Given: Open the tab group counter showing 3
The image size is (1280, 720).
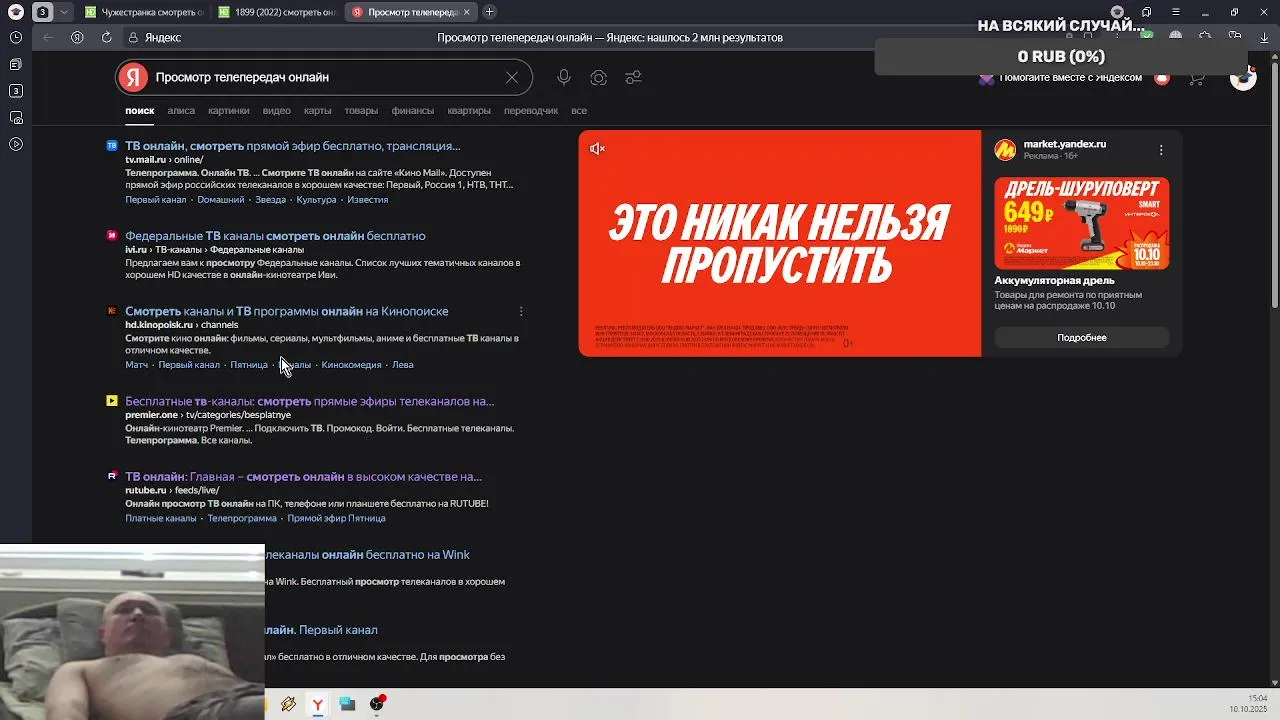Looking at the screenshot, I should [x=43, y=12].
